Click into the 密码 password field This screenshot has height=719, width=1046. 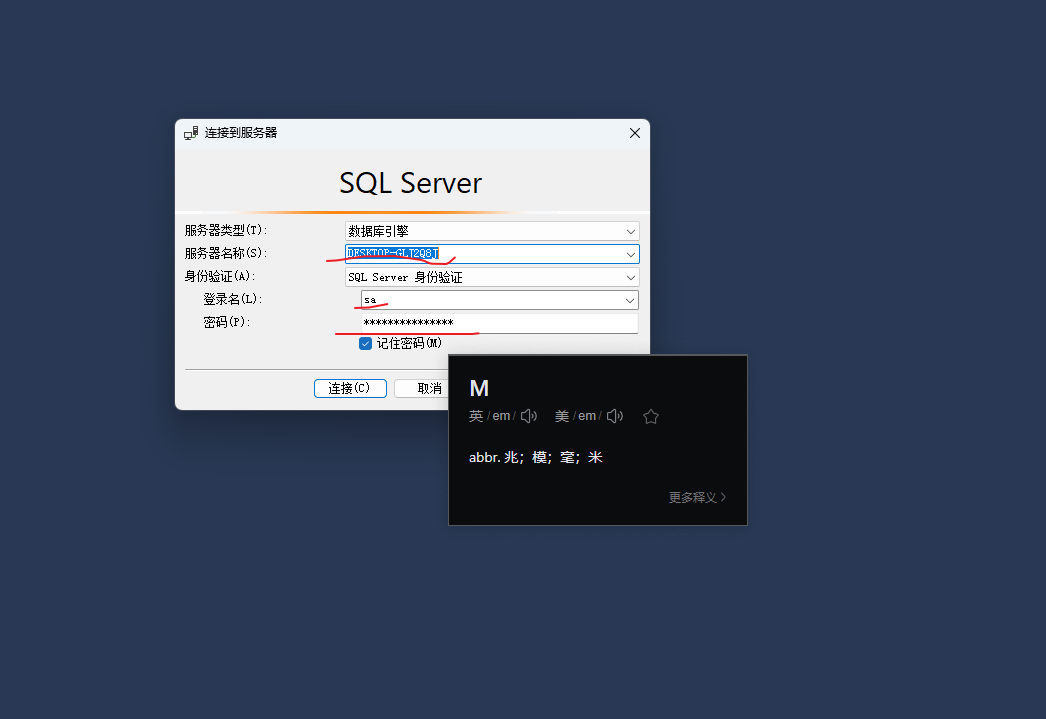pyautogui.click(x=500, y=323)
